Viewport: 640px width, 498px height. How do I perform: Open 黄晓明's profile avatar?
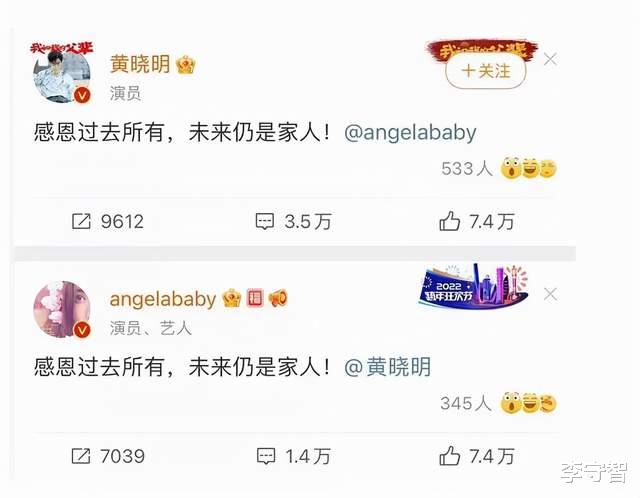click(62, 73)
